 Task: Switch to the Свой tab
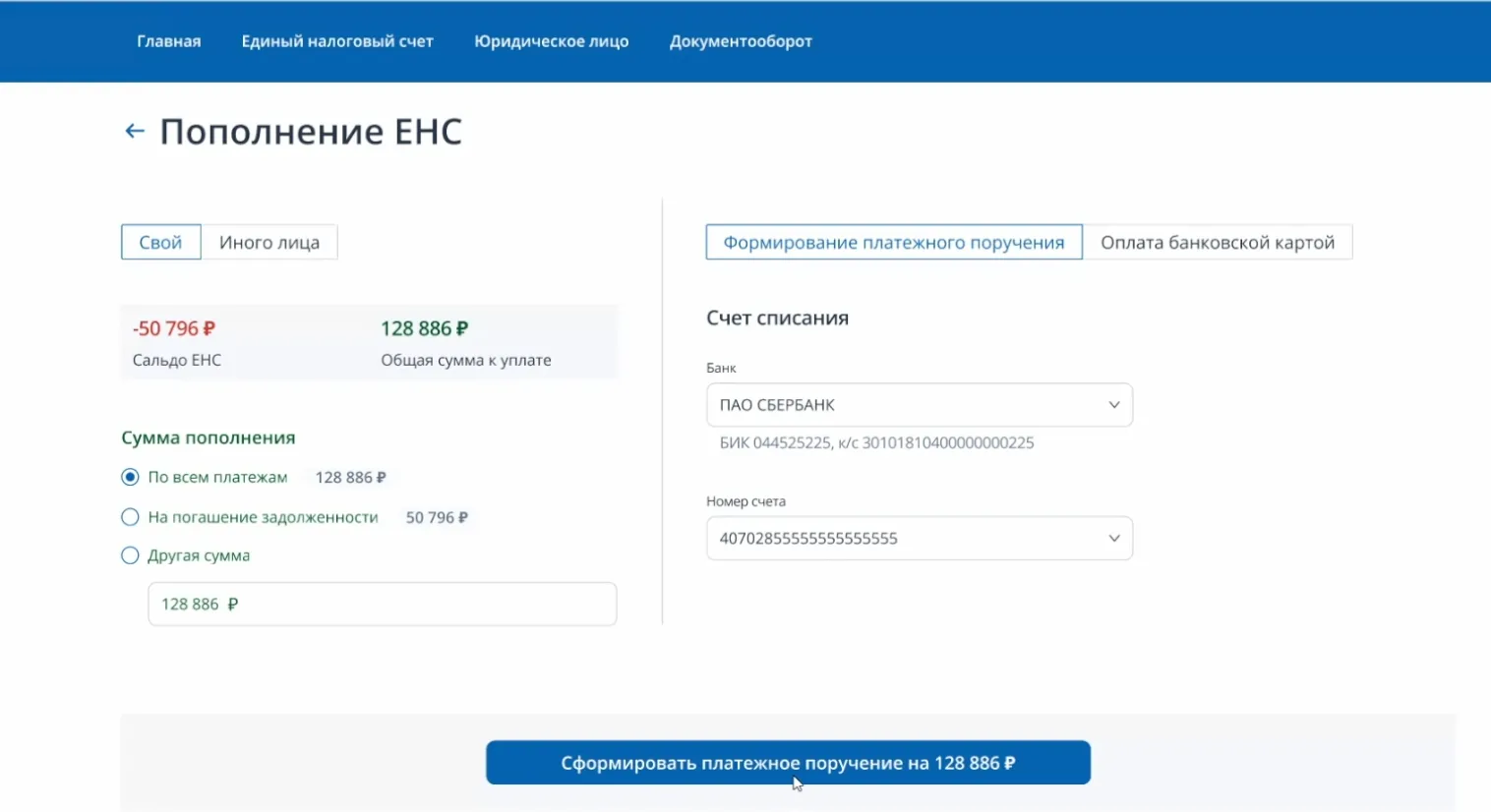point(160,242)
